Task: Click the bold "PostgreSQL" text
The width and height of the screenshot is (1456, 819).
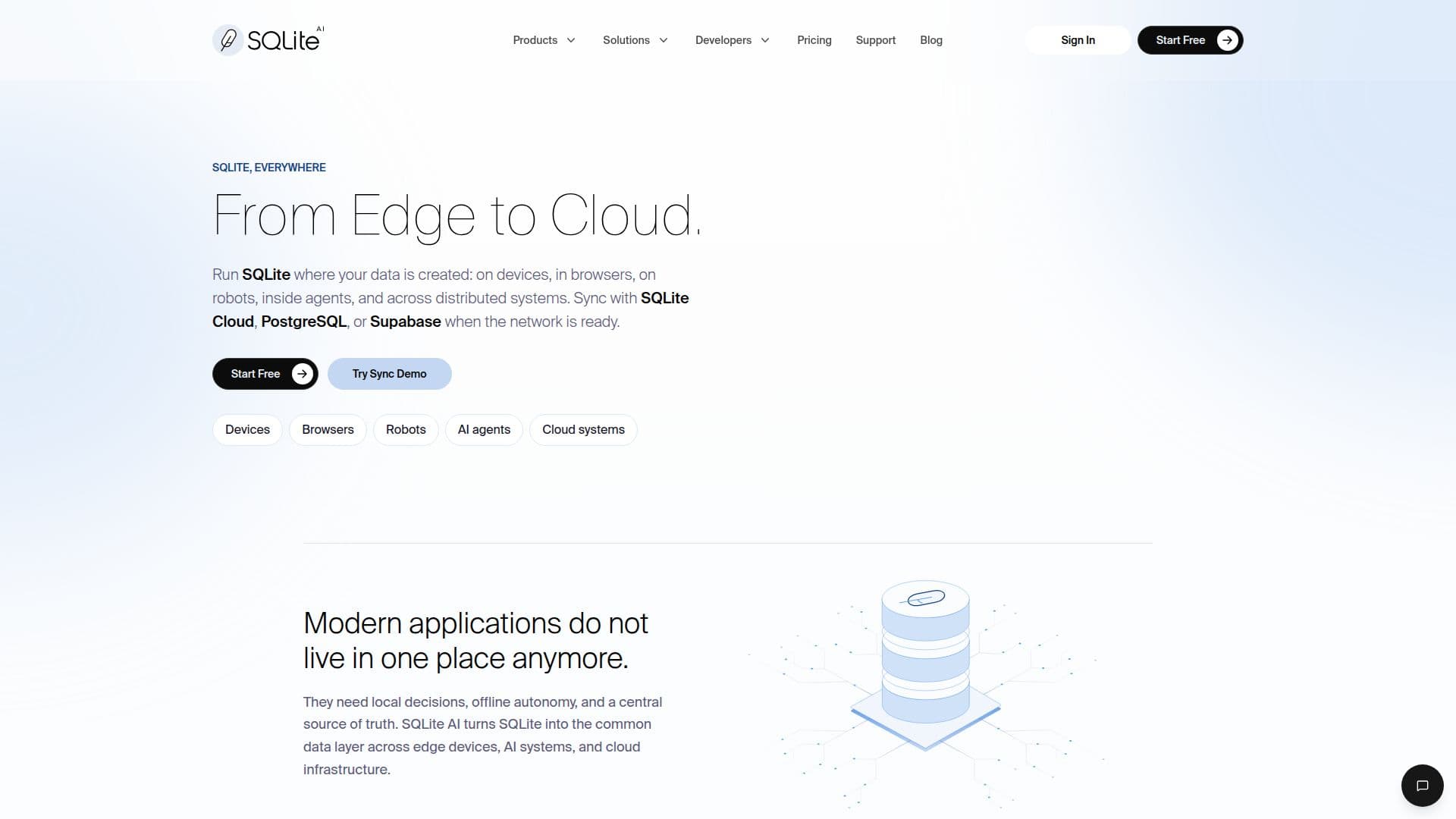Action: tap(304, 322)
